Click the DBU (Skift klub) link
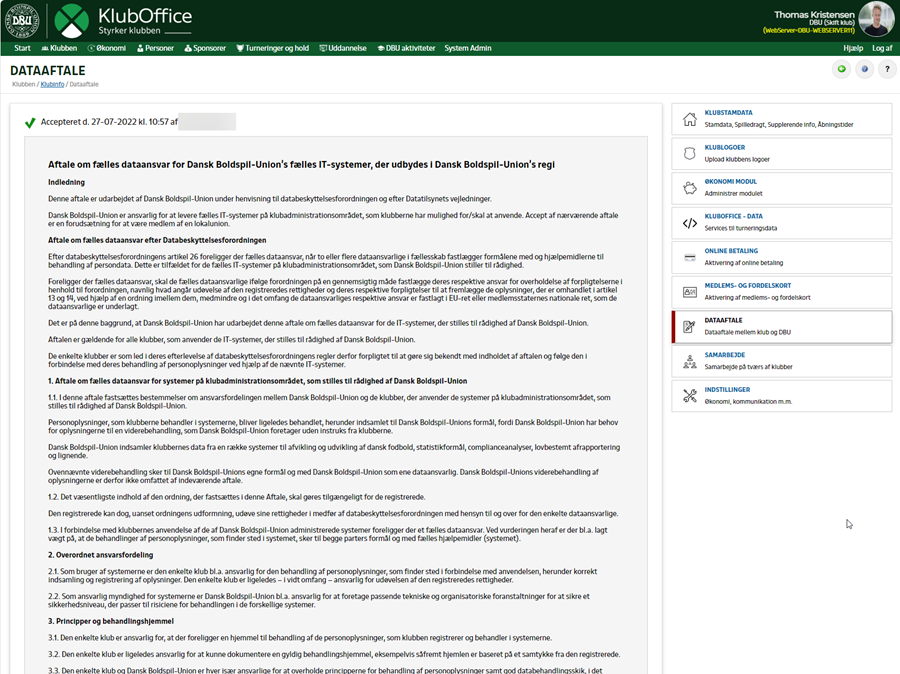900x674 pixels. [x=832, y=22]
